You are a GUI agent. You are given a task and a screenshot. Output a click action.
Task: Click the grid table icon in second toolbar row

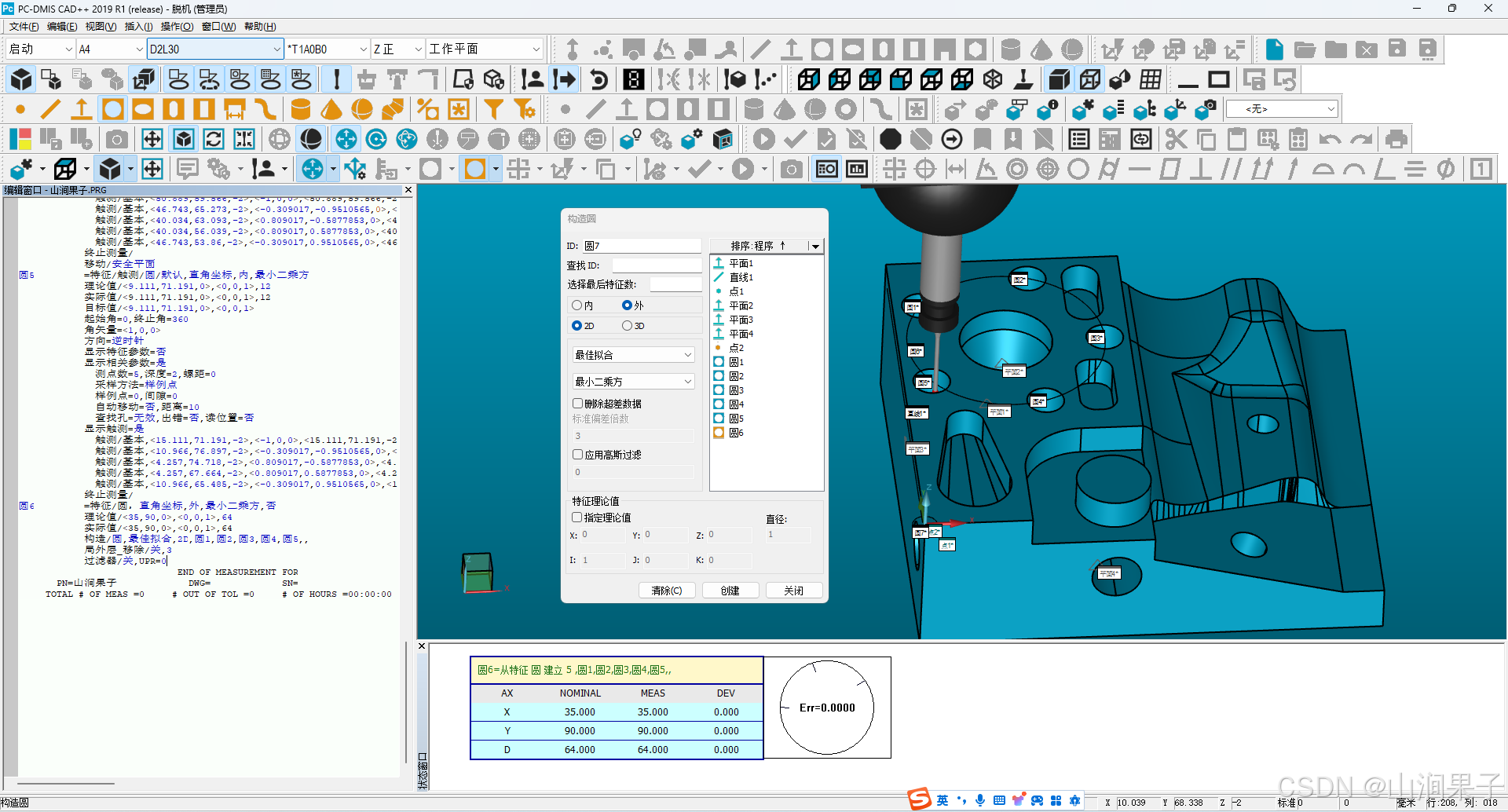(x=1151, y=79)
